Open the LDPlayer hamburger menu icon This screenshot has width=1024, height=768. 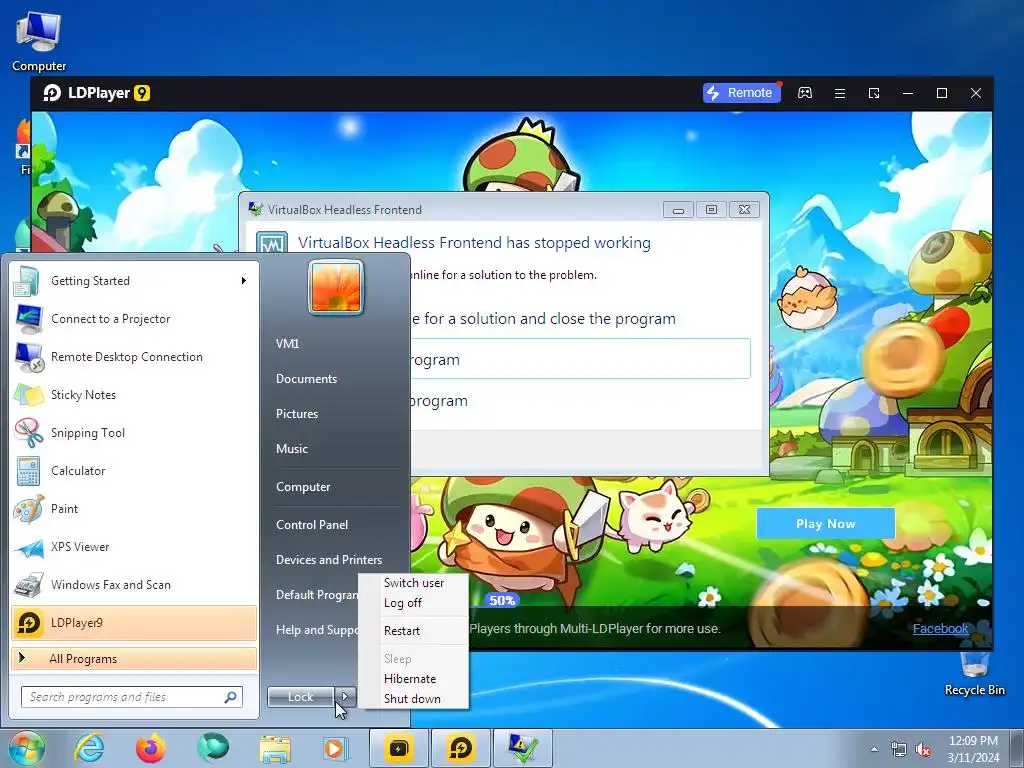(840, 93)
